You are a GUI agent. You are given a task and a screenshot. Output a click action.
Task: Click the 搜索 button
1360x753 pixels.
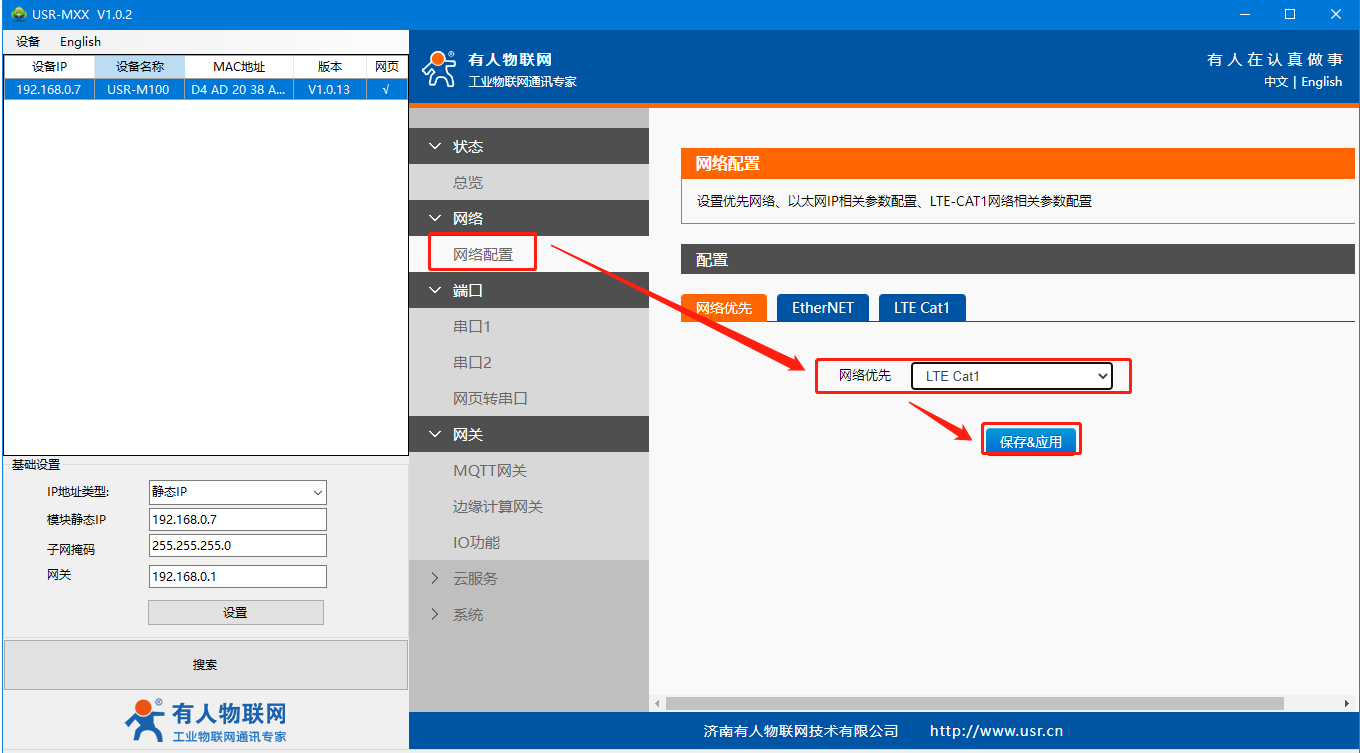[205, 665]
